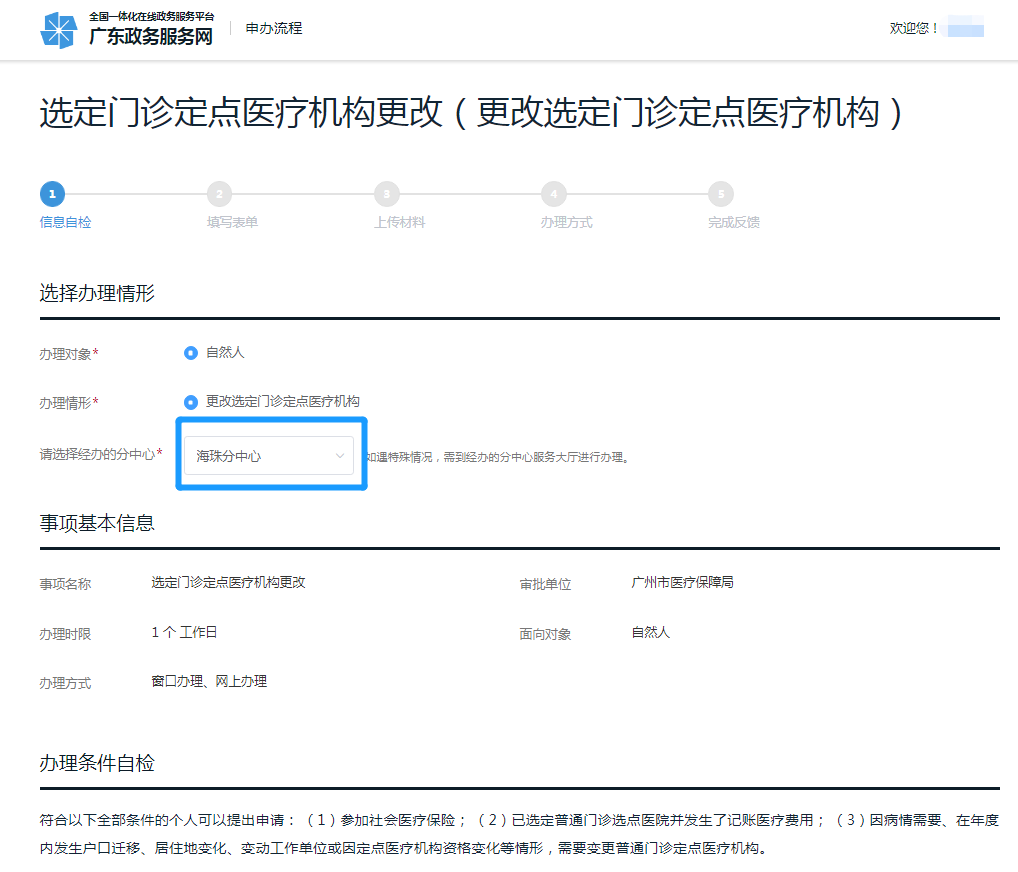This screenshot has height=872, width=1018.
Task: Open the 申办流程 header link
Action: pyautogui.click(x=274, y=28)
